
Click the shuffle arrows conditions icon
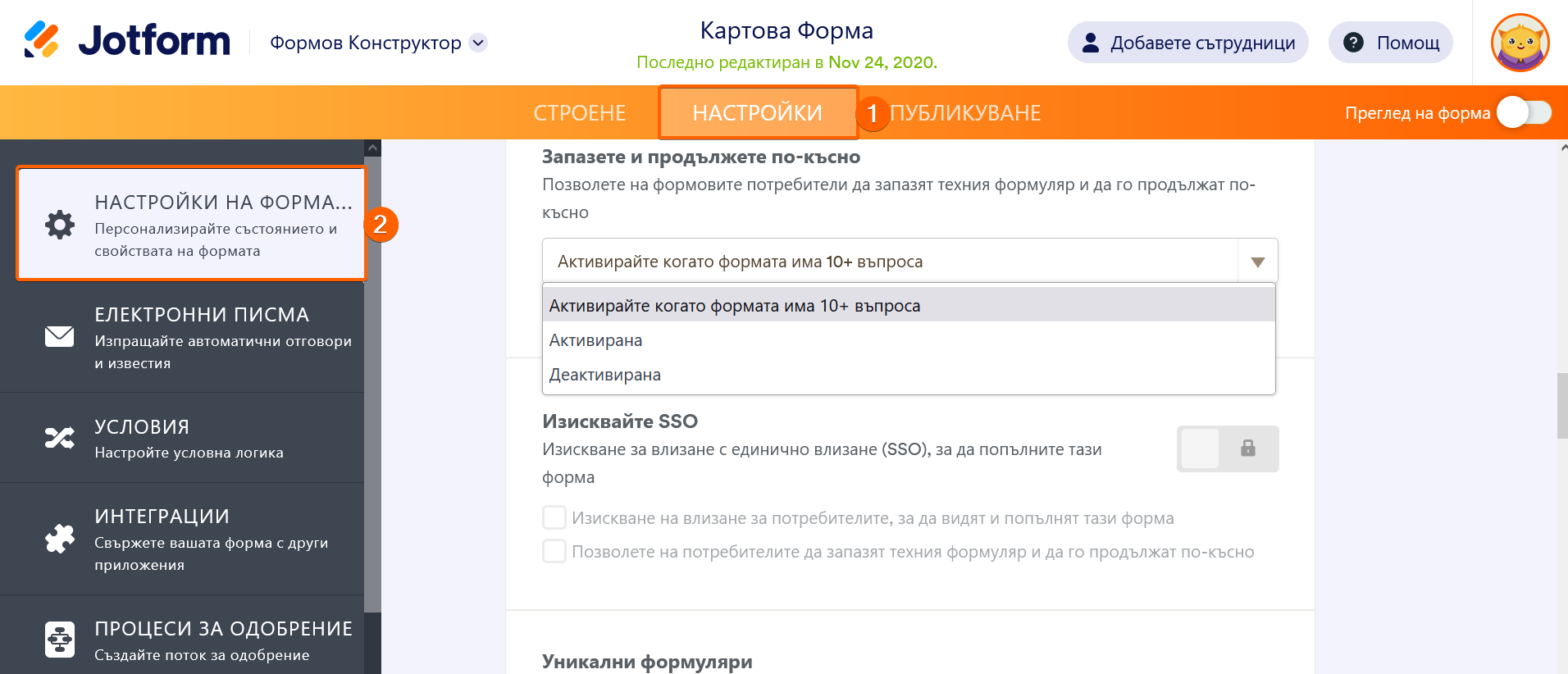tap(60, 438)
